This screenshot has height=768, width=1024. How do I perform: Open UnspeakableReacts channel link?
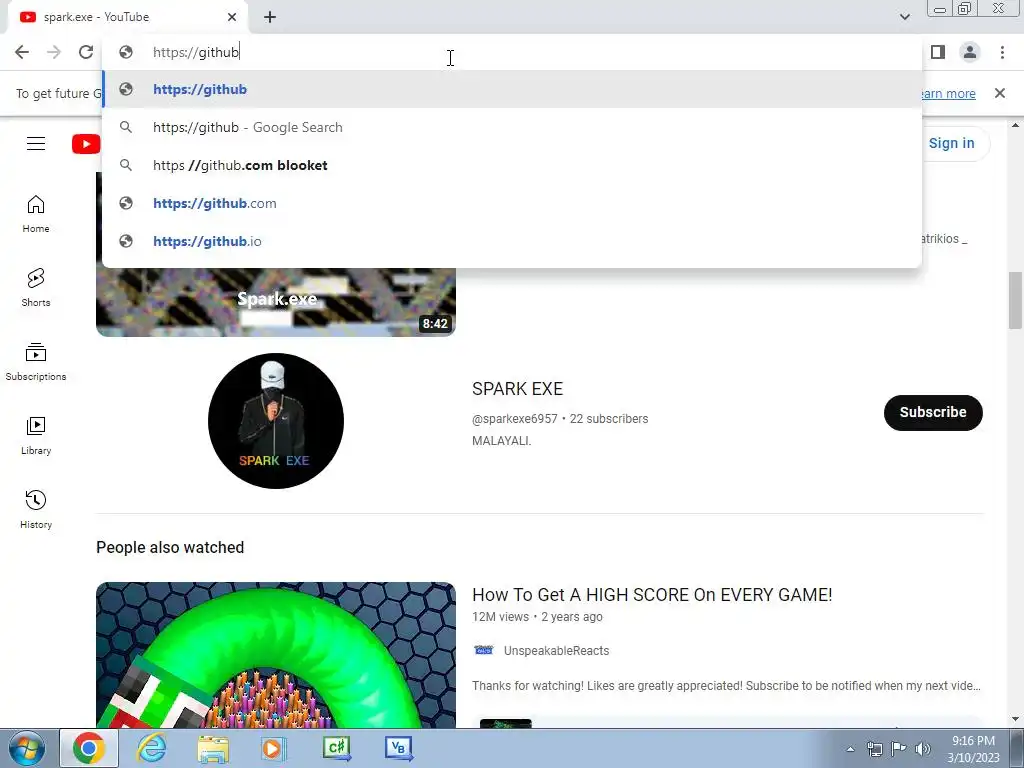point(556,650)
